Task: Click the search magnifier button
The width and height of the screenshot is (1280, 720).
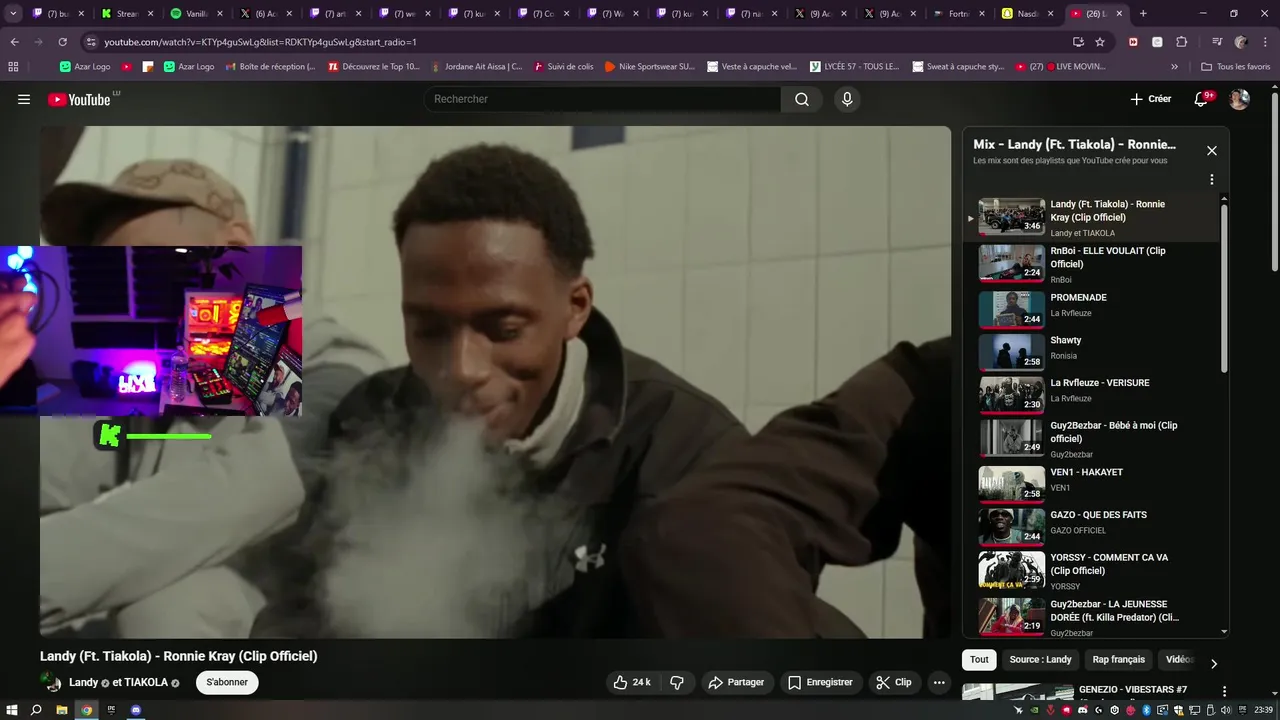Action: tap(802, 99)
